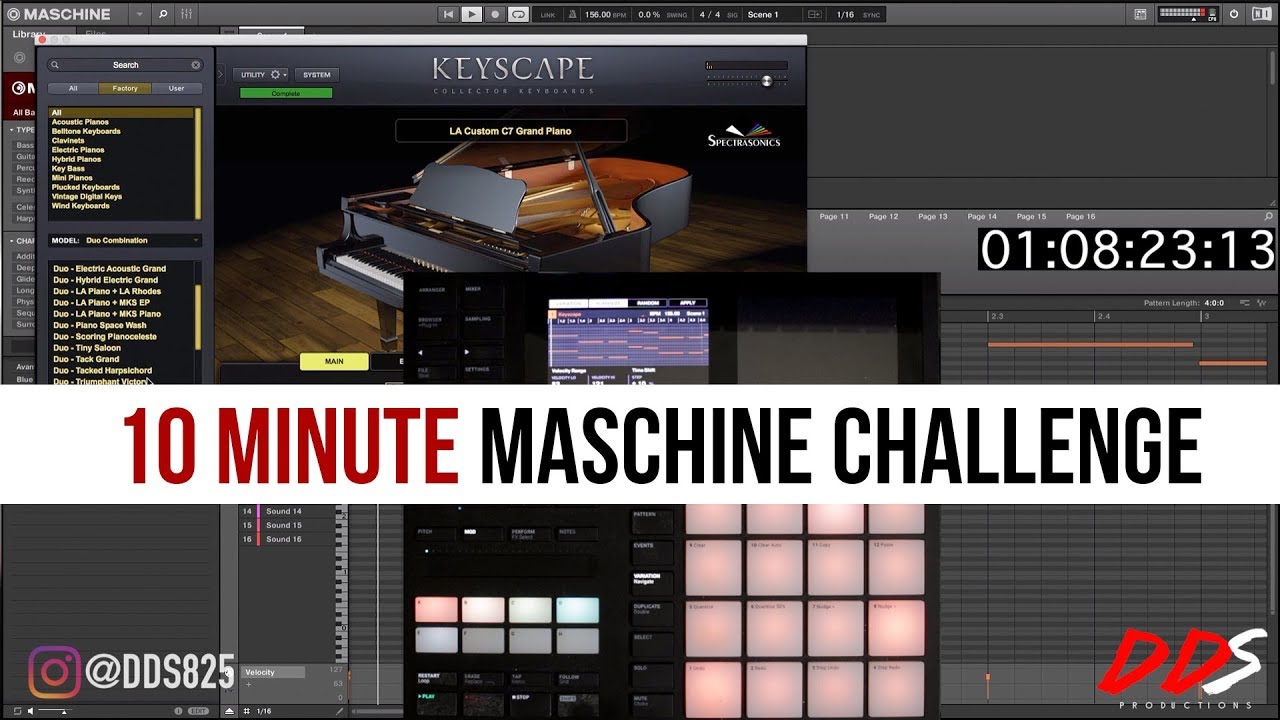Open the Keyscape UTILITY menu
This screenshot has width=1280, height=720.
[262, 75]
